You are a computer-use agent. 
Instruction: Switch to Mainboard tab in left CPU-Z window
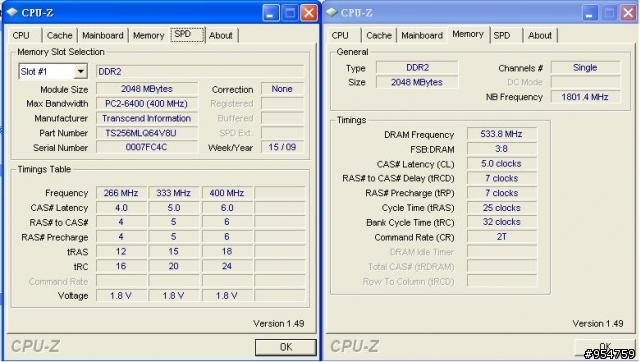103,36
